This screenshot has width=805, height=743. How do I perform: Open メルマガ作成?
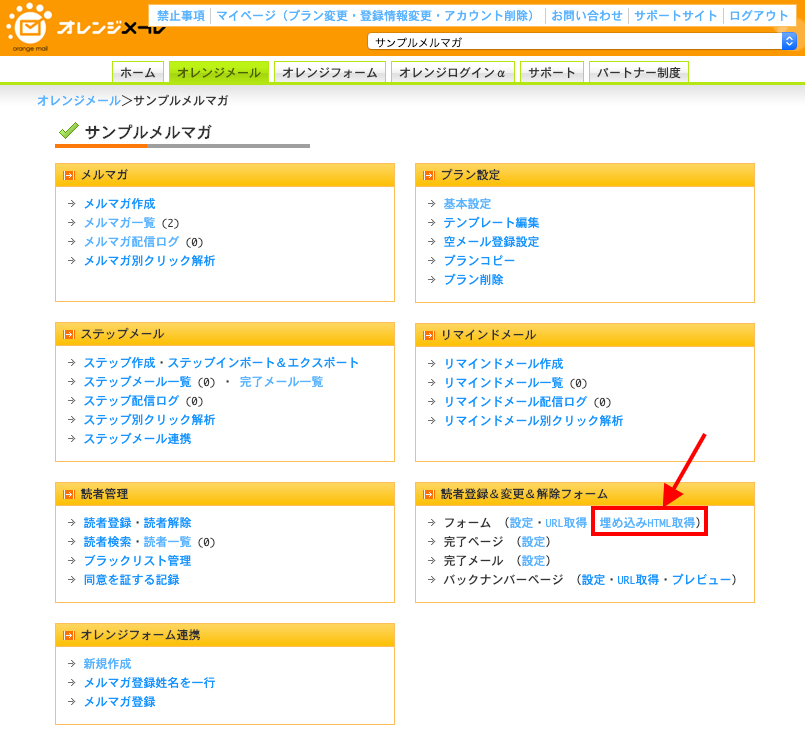[x=120, y=204]
